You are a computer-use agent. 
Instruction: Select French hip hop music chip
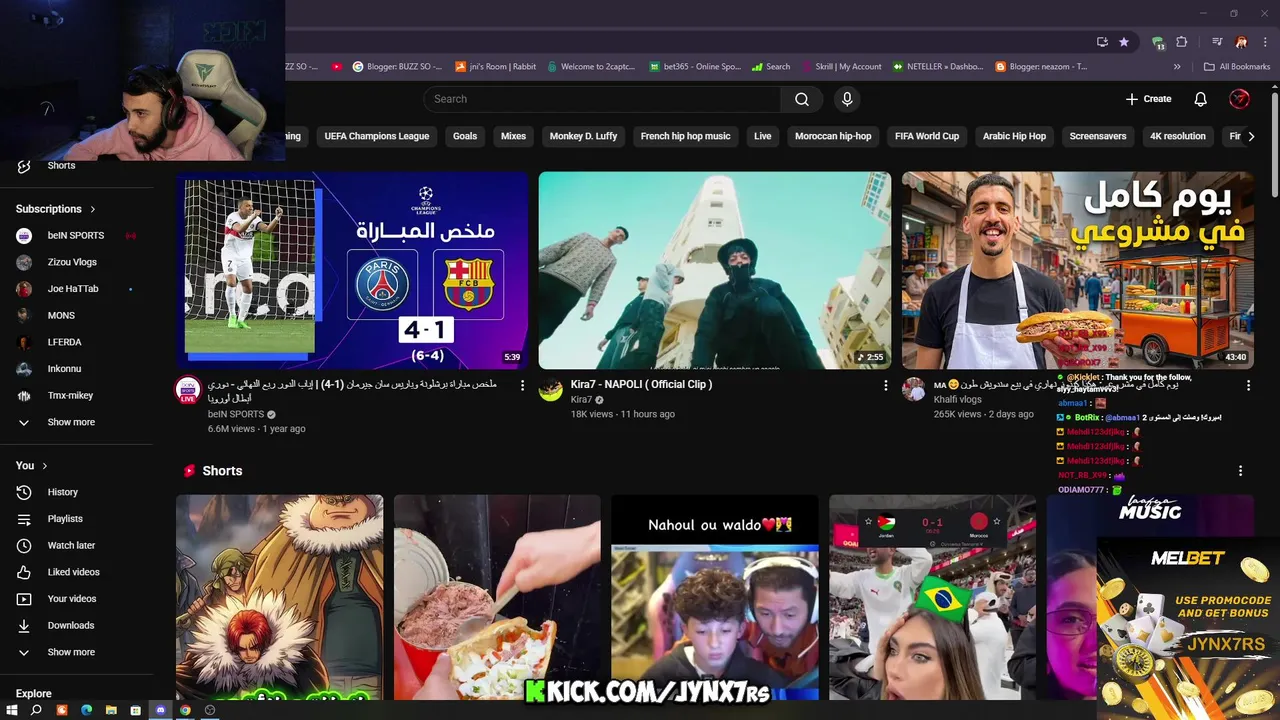pos(686,136)
